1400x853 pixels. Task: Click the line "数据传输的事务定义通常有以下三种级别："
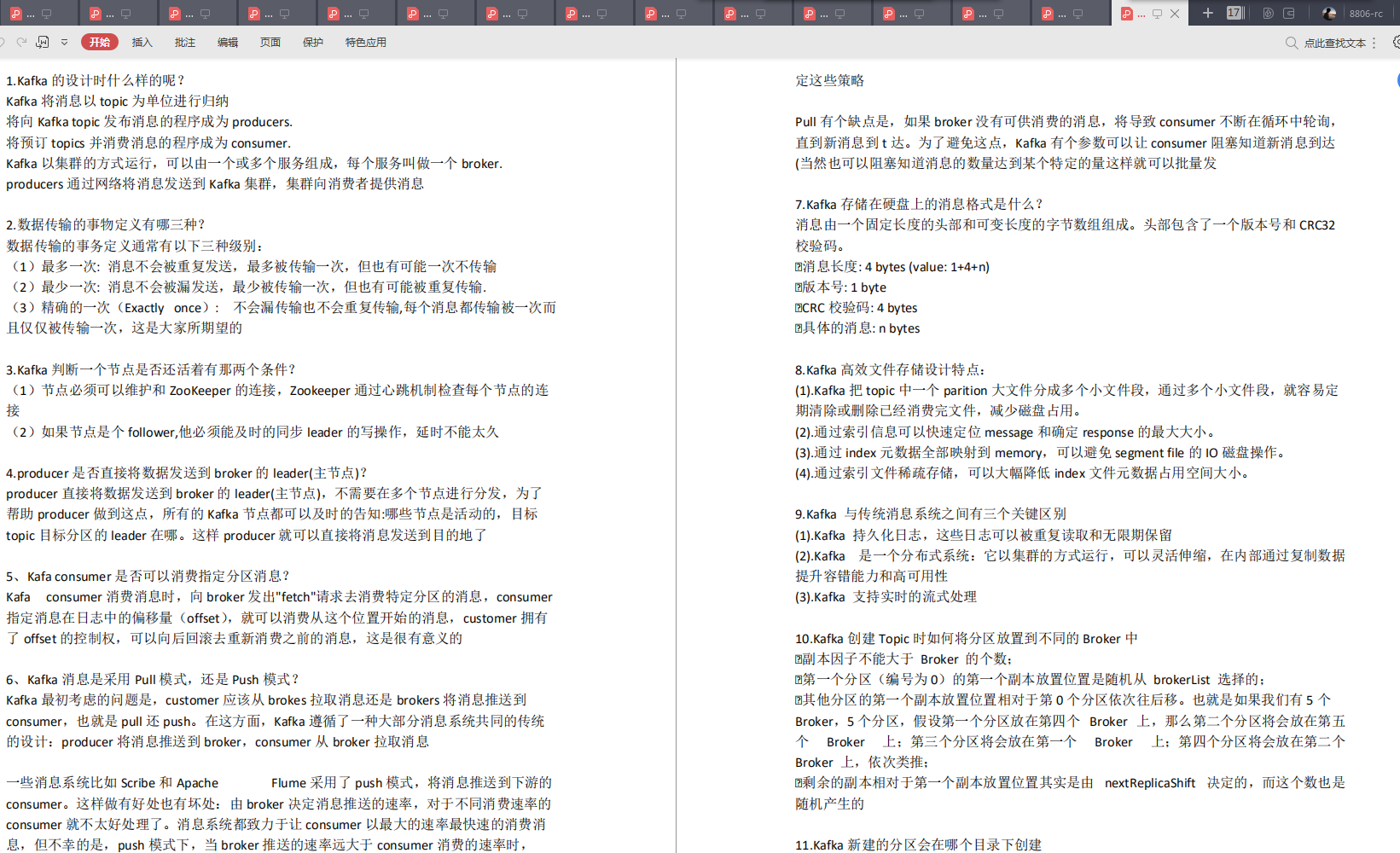pyautogui.click(x=136, y=245)
